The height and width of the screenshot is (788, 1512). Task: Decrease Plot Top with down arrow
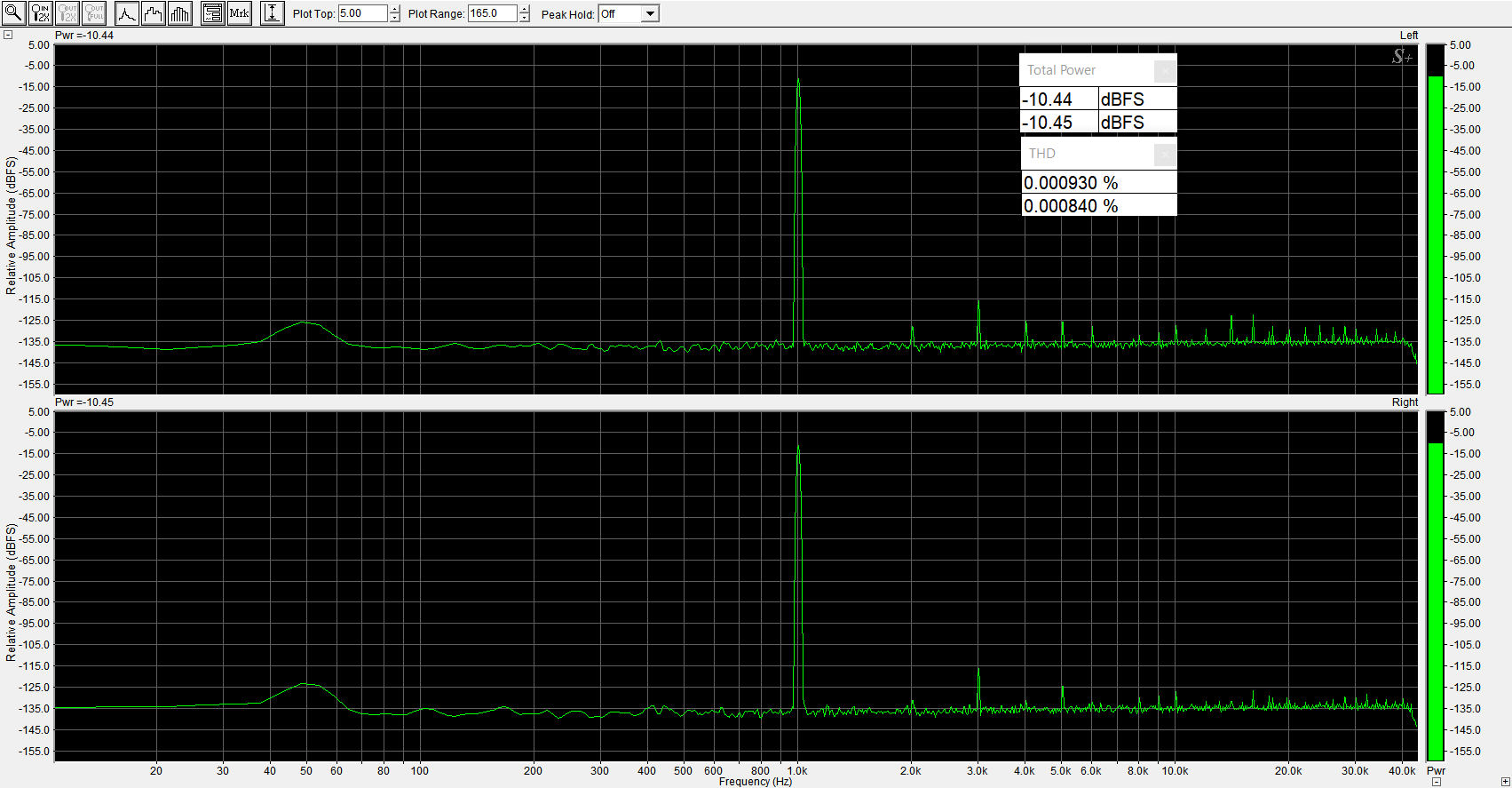click(395, 18)
